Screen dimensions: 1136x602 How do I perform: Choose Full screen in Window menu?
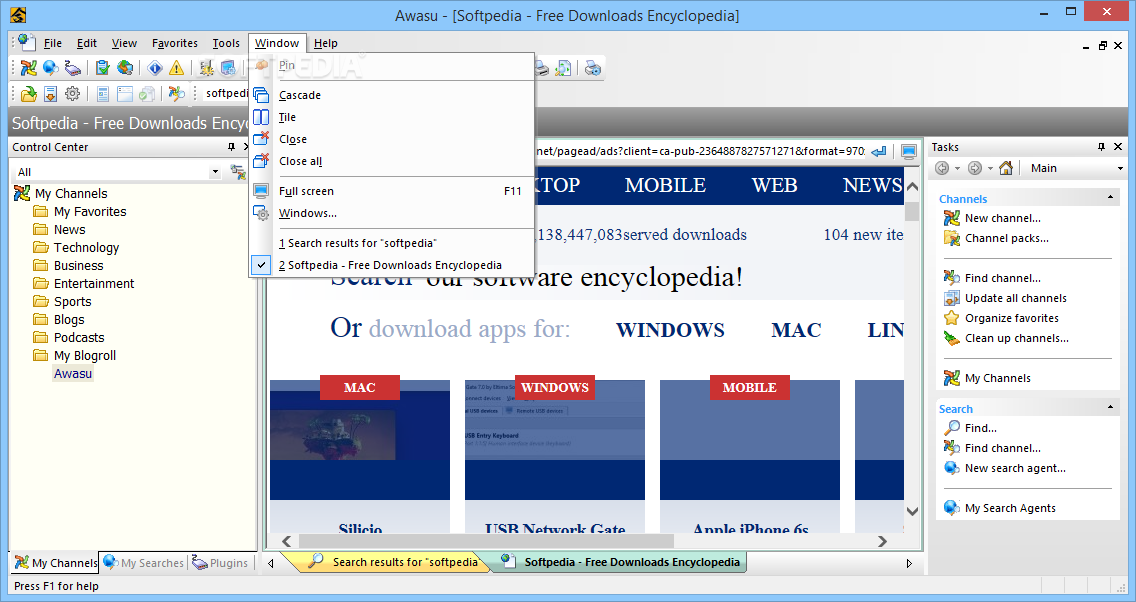(x=306, y=191)
